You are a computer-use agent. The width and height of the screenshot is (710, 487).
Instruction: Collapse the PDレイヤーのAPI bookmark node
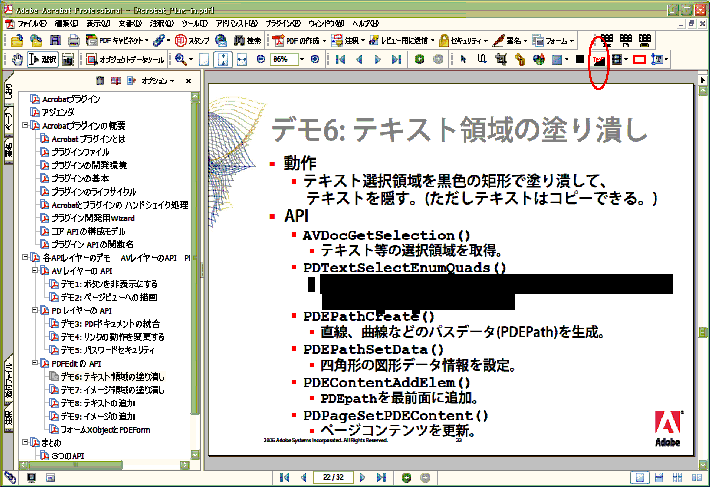coord(34,310)
